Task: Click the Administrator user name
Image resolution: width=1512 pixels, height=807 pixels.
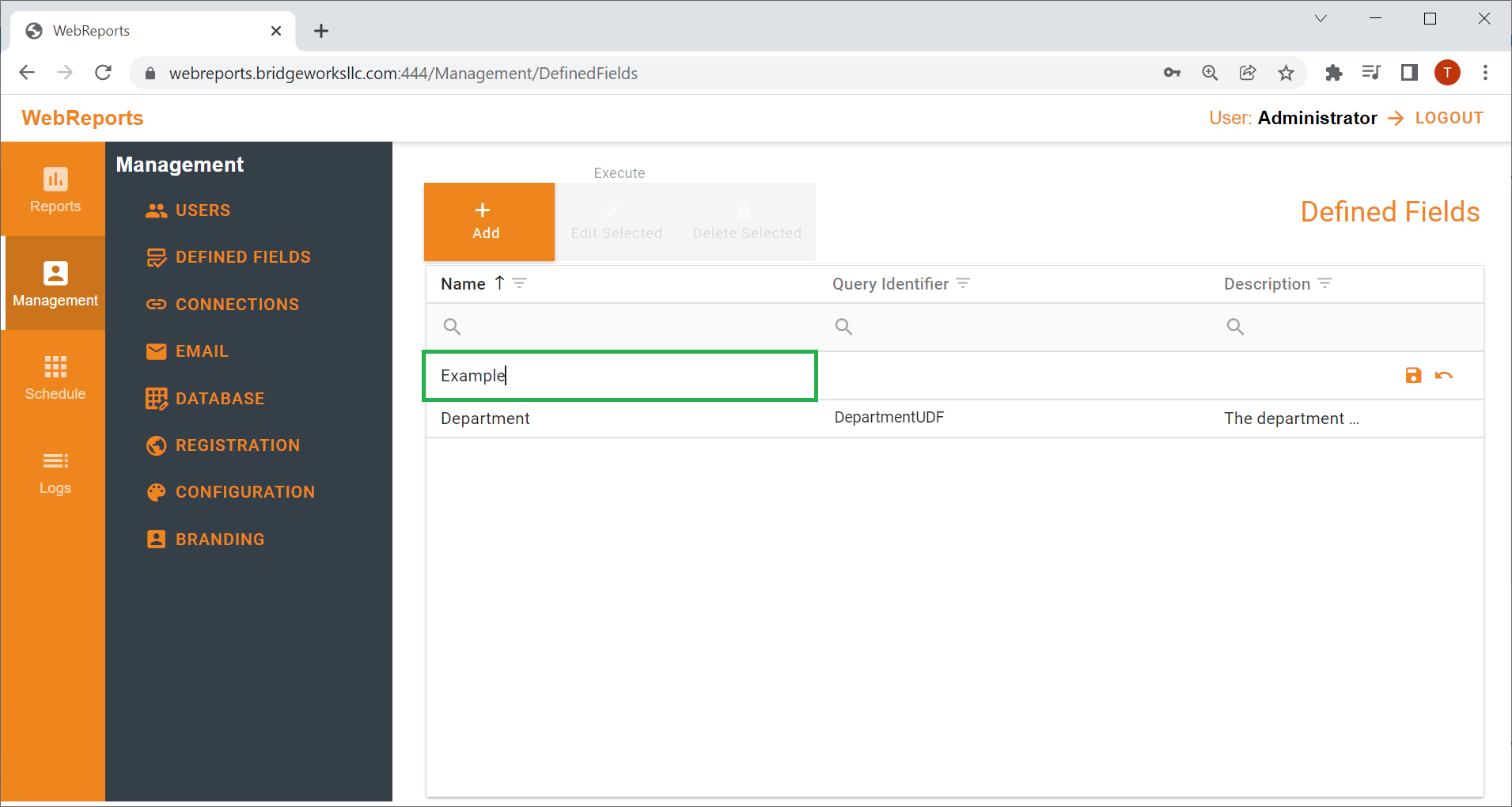Action: (1317, 118)
